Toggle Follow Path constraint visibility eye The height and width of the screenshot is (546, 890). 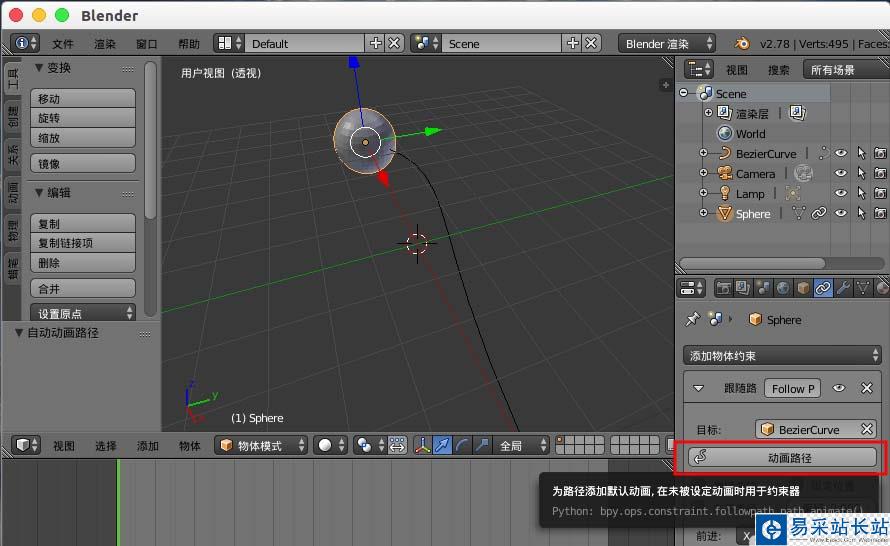pos(839,388)
